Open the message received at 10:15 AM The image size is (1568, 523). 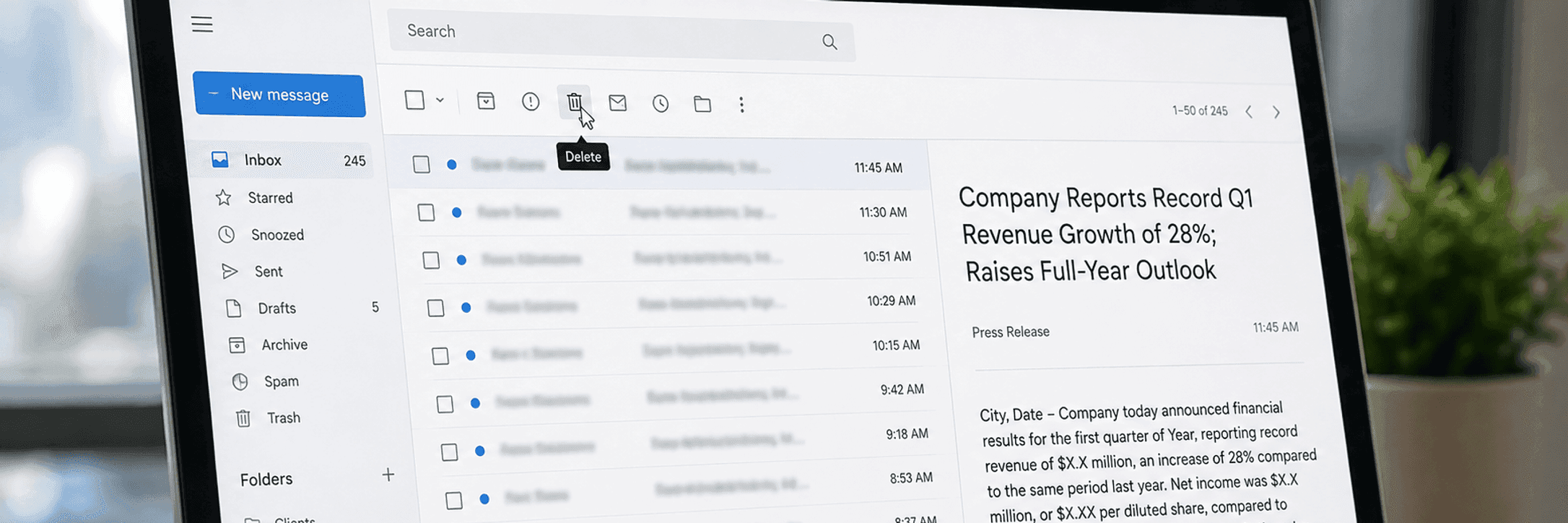tap(677, 350)
